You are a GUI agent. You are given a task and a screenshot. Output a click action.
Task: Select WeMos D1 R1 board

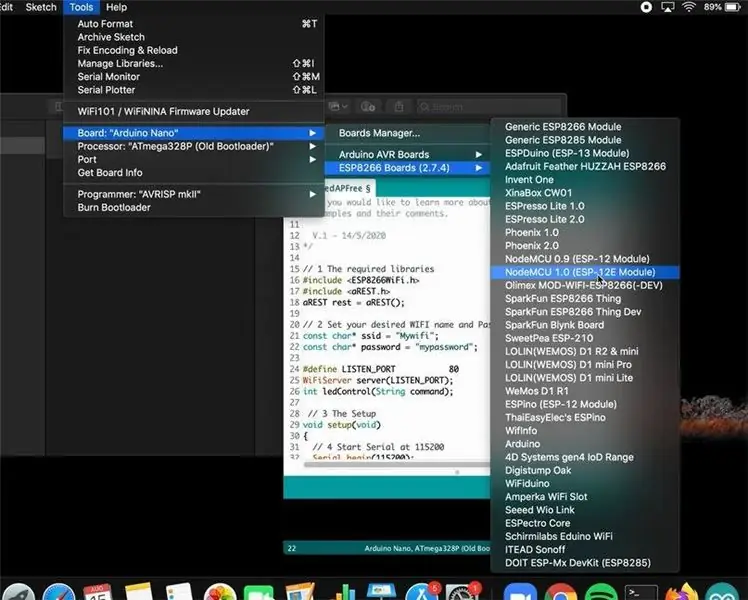585,391
